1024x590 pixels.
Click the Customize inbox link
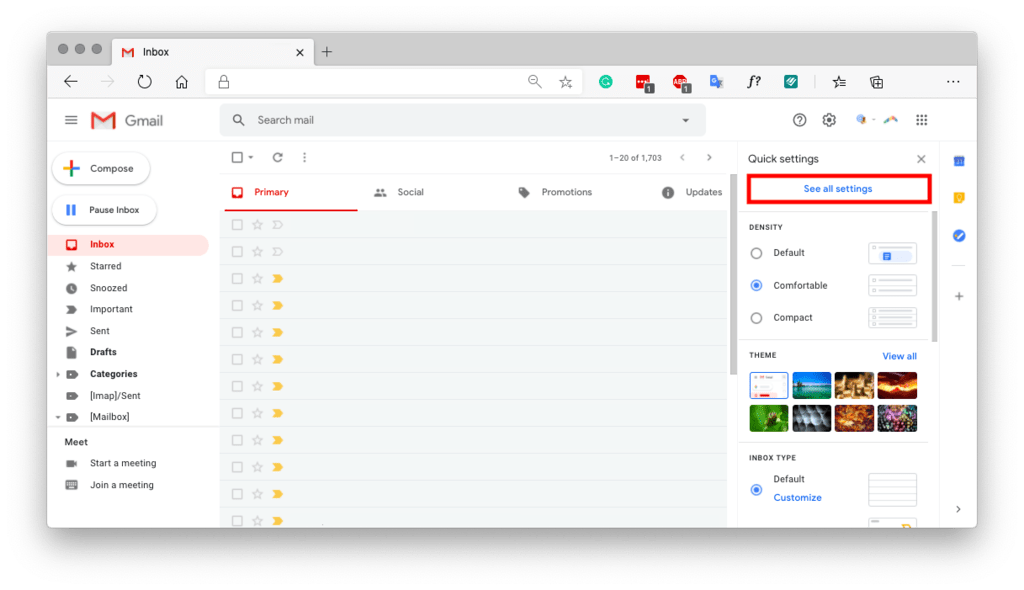(797, 497)
